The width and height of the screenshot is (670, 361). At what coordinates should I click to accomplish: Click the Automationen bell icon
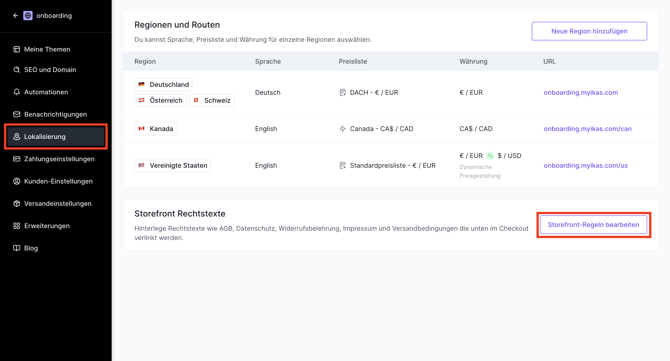tap(17, 92)
